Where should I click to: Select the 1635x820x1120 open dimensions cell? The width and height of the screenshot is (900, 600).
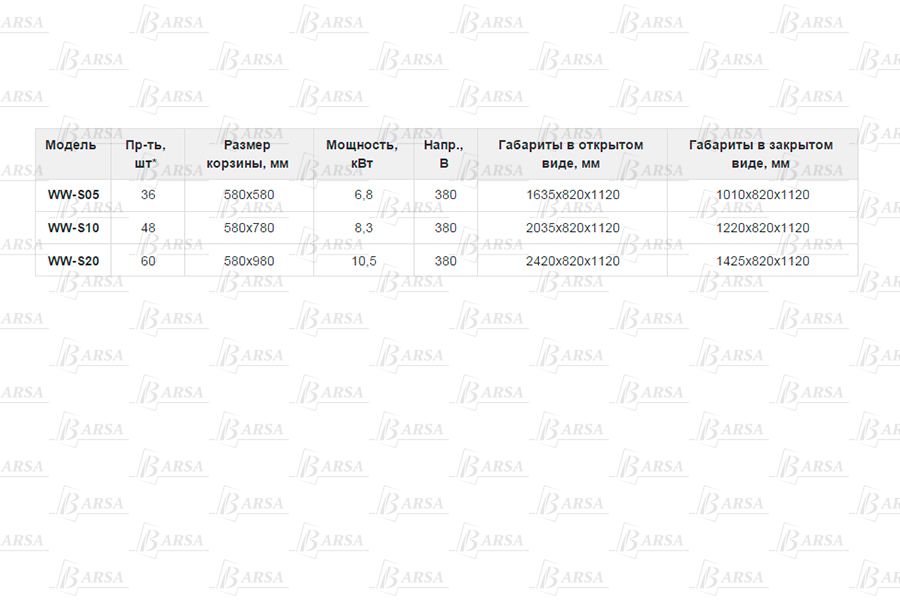(572, 195)
